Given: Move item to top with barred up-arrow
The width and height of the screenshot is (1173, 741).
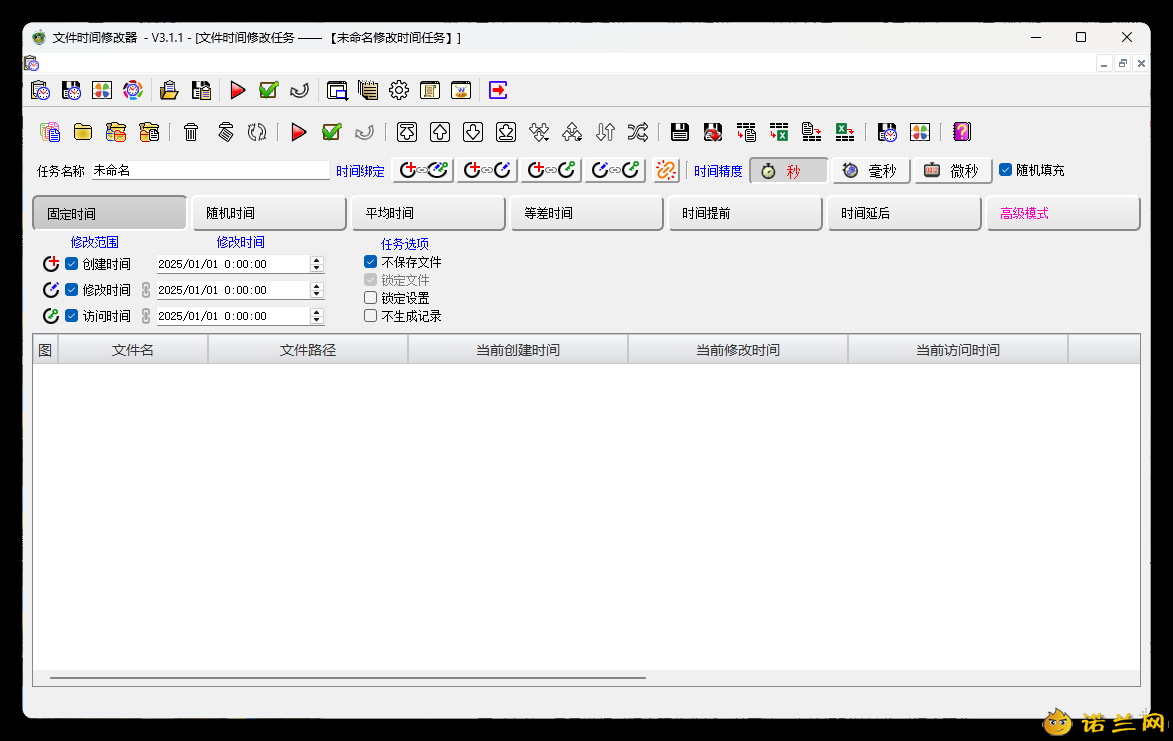Looking at the screenshot, I should 407,132.
